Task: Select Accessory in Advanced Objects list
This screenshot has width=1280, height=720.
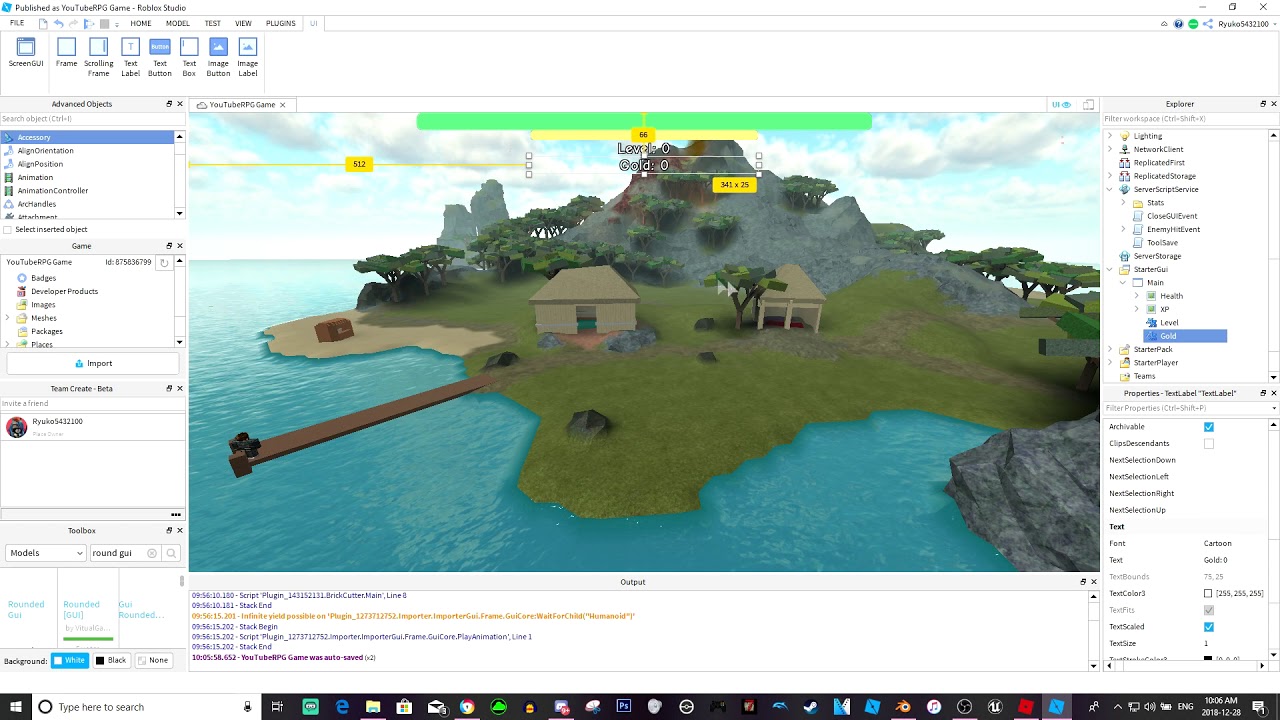Action: point(87,137)
